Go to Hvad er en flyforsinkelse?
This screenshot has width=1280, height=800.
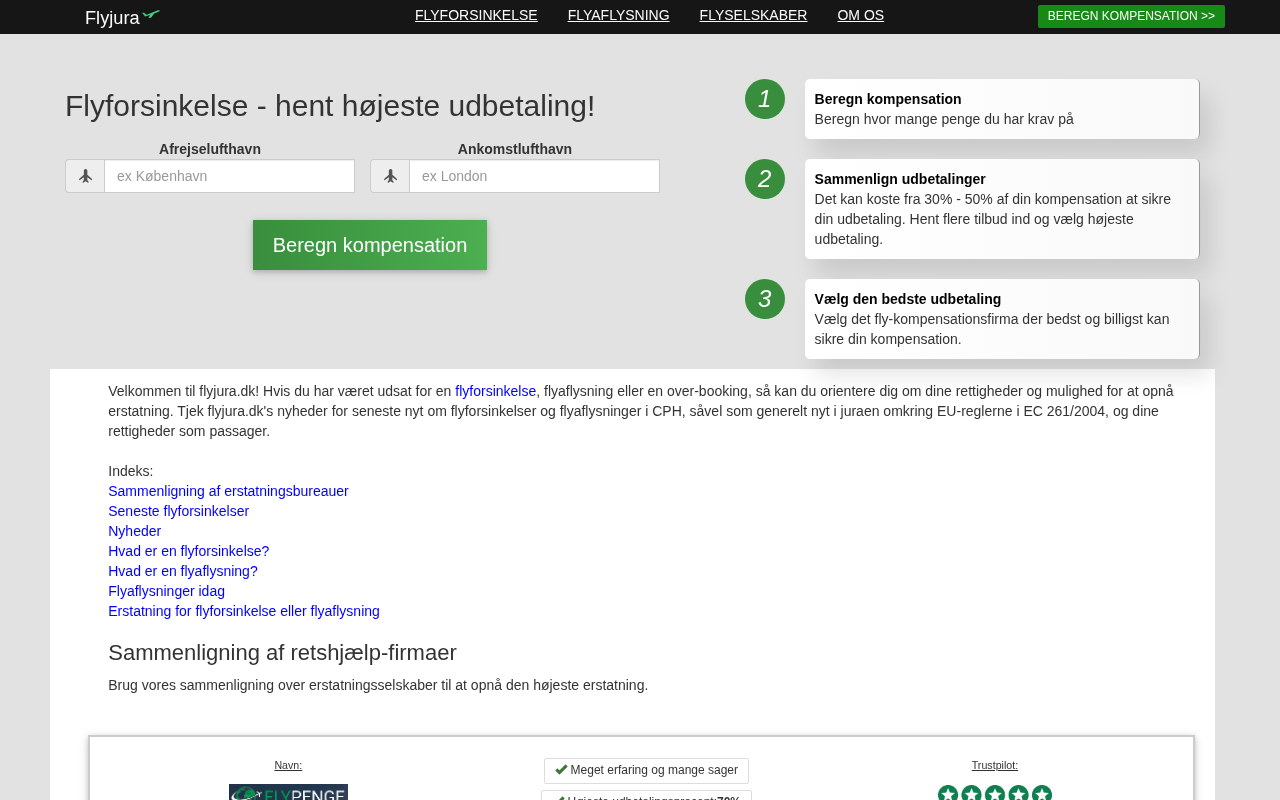tap(189, 551)
